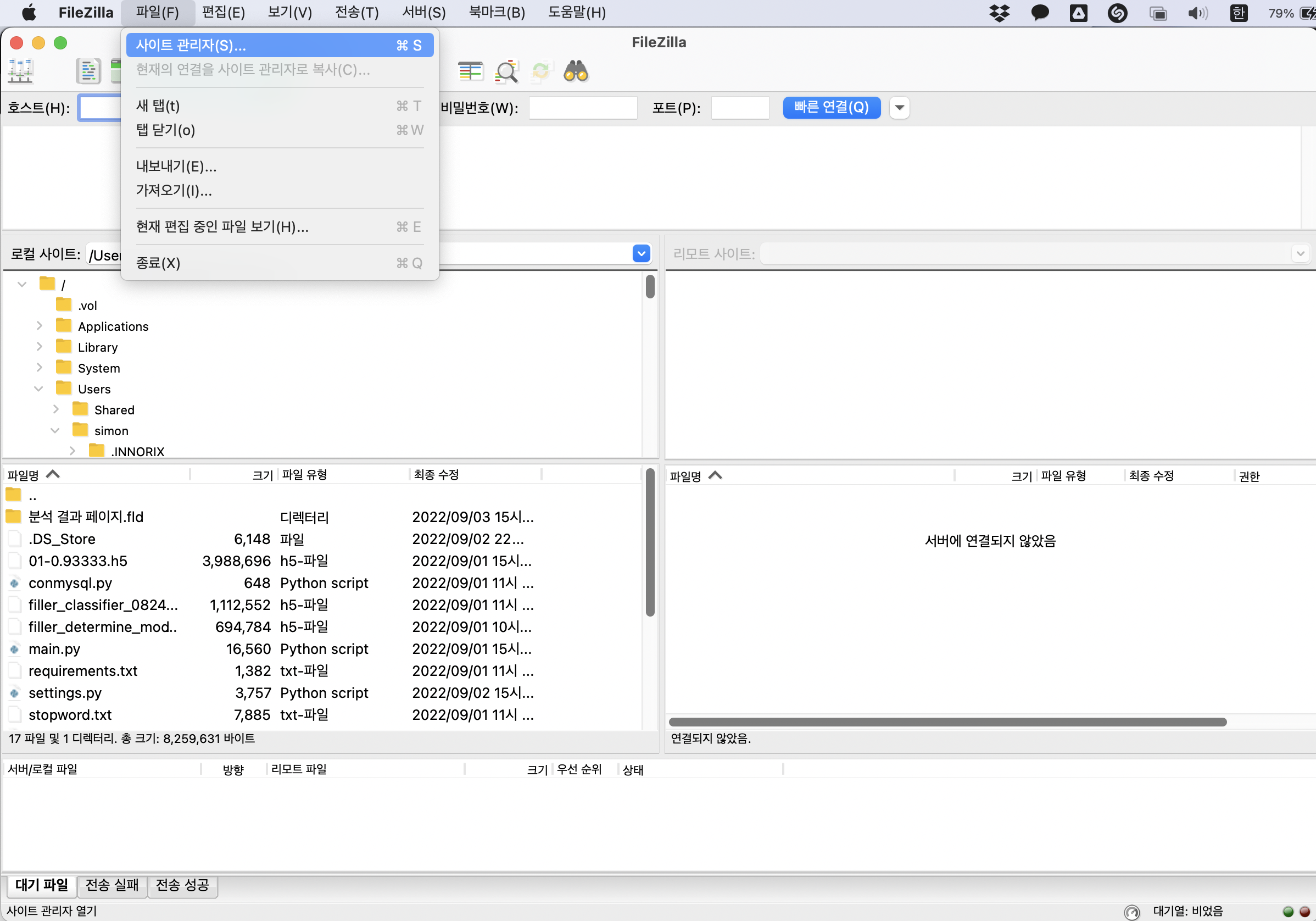
Task: Collapse the simon tree node
Action: [x=55, y=431]
